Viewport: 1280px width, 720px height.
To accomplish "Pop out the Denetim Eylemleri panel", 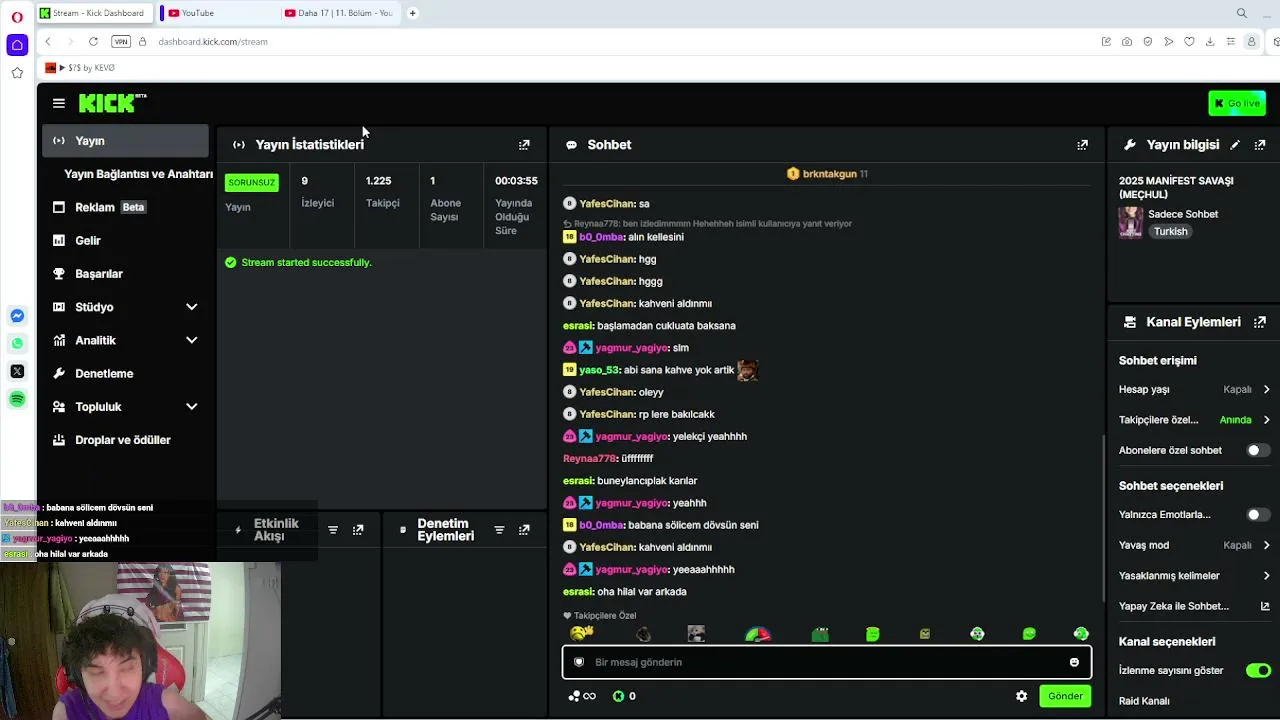I will (x=524, y=530).
